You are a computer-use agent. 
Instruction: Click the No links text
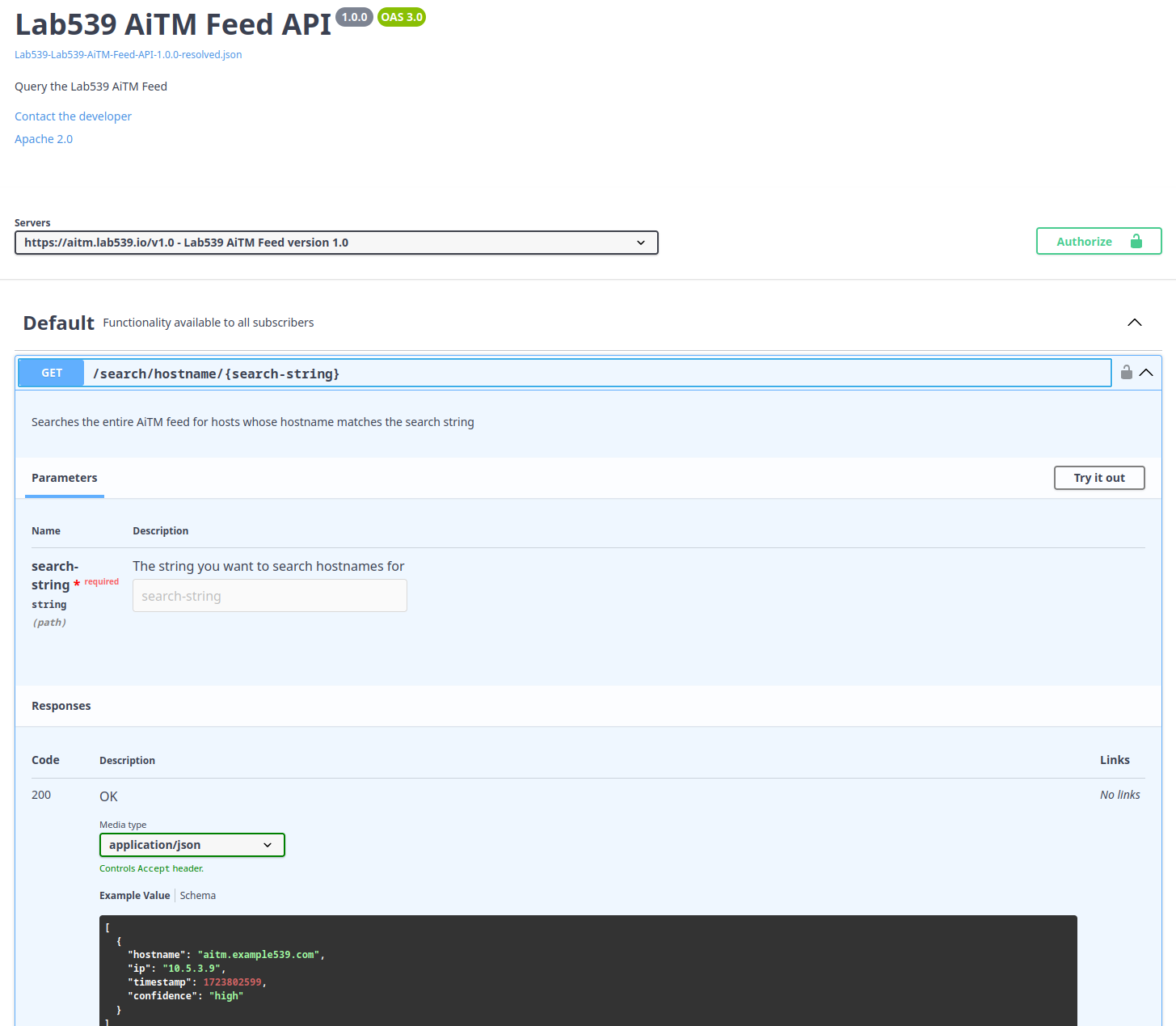click(1120, 795)
